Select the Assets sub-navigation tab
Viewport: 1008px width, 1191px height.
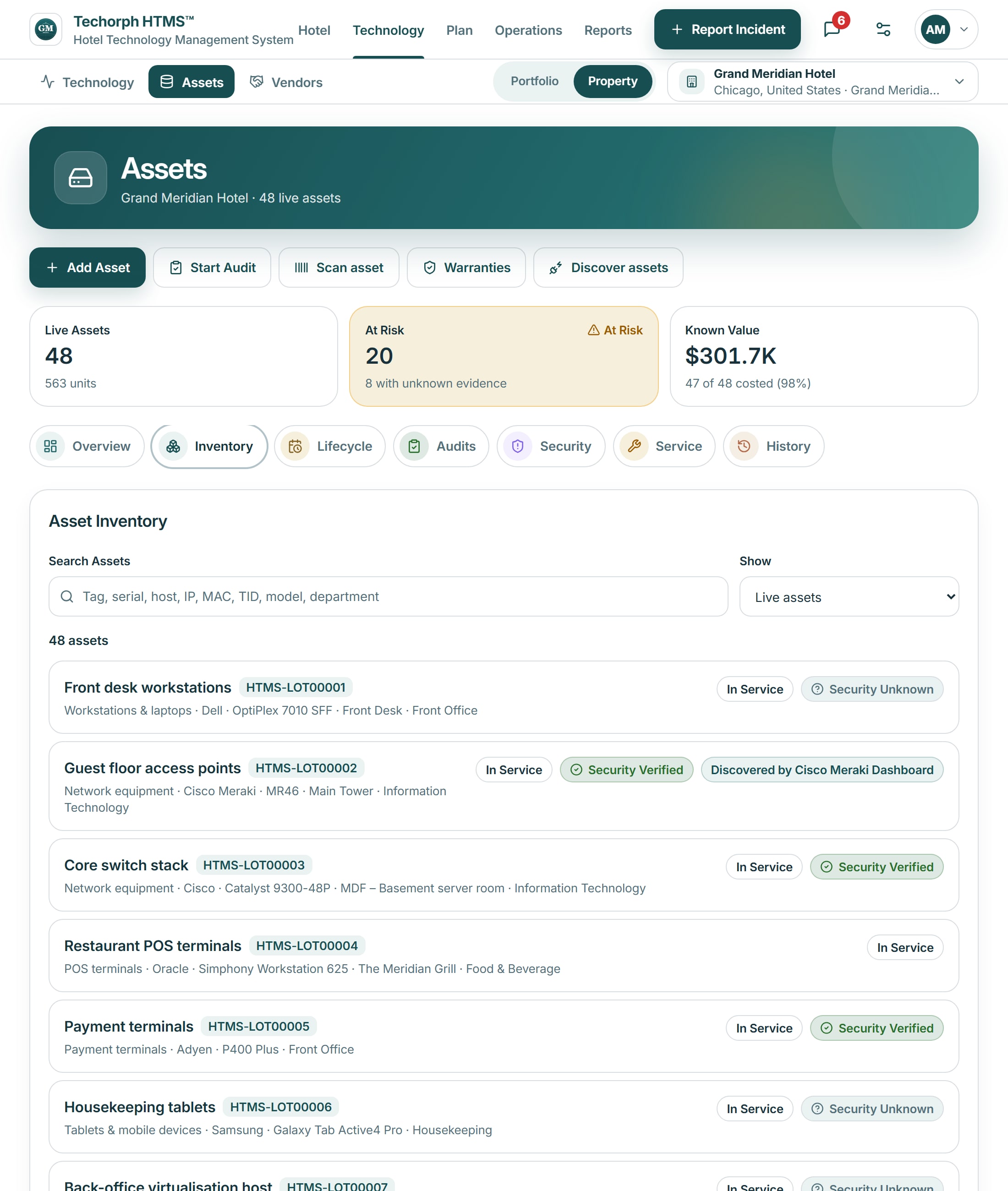pos(192,82)
